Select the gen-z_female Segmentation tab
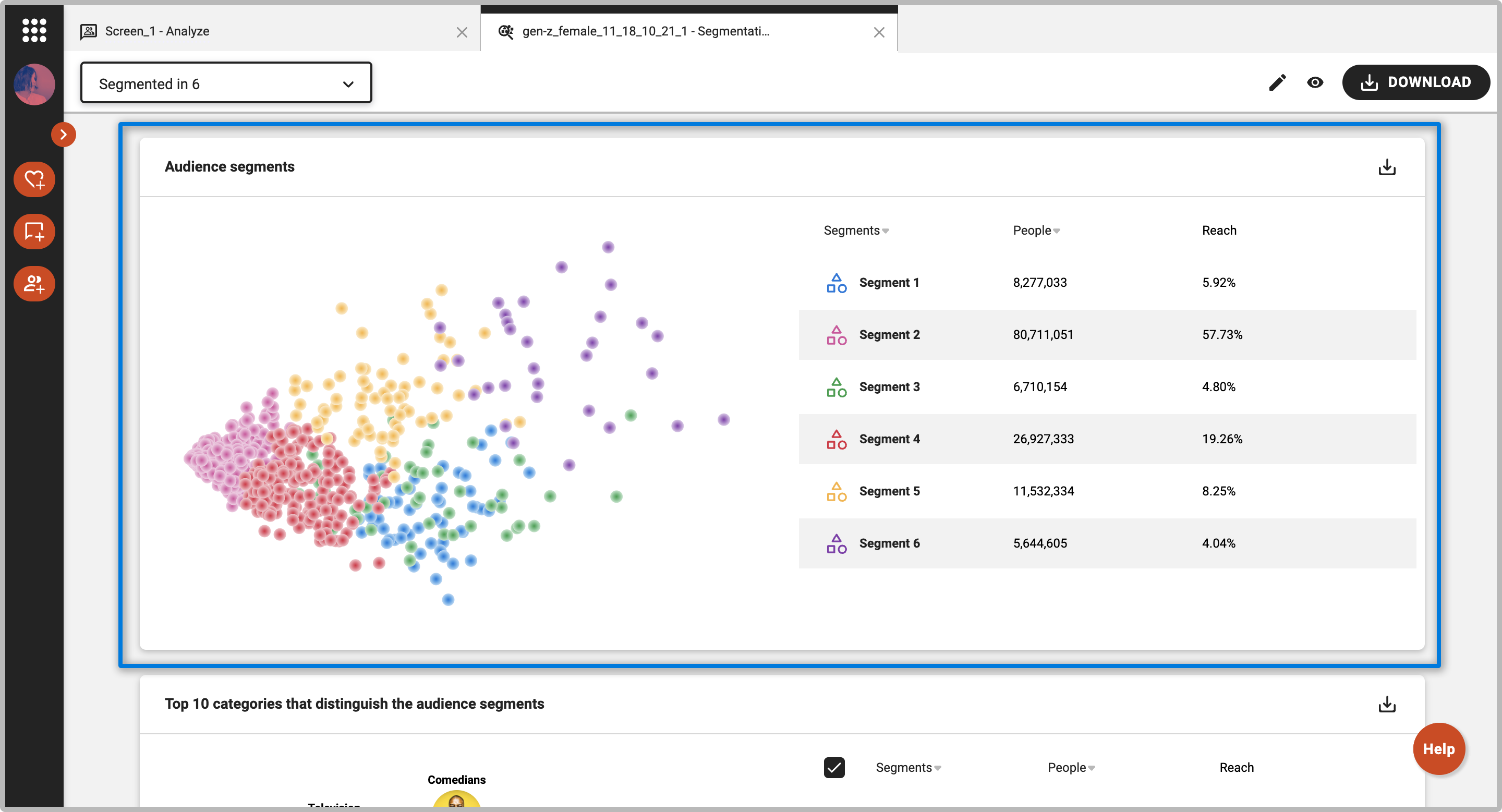This screenshot has width=1502, height=812. (x=645, y=31)
